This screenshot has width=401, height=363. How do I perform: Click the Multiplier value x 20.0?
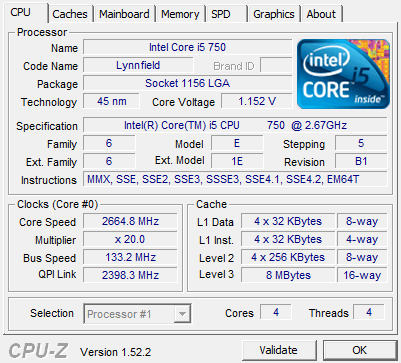coord(130,239)
